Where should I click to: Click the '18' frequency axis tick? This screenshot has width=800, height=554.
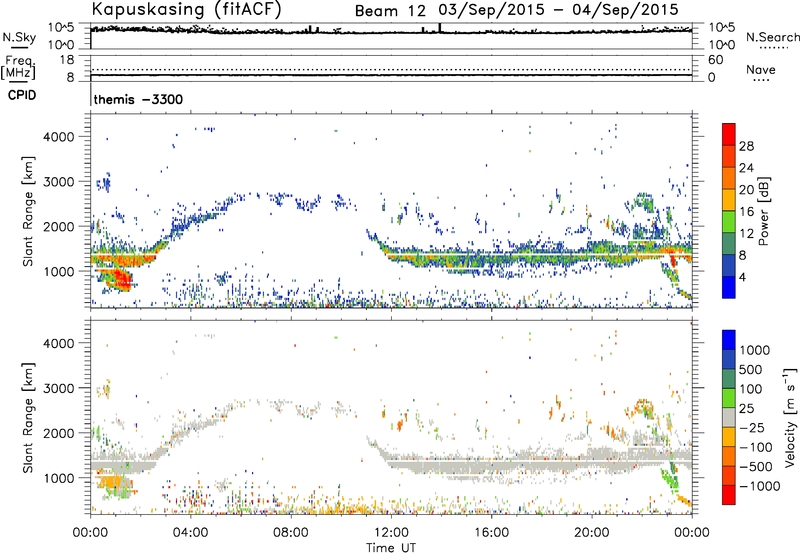pyautogui.click(x=67, y=60)
